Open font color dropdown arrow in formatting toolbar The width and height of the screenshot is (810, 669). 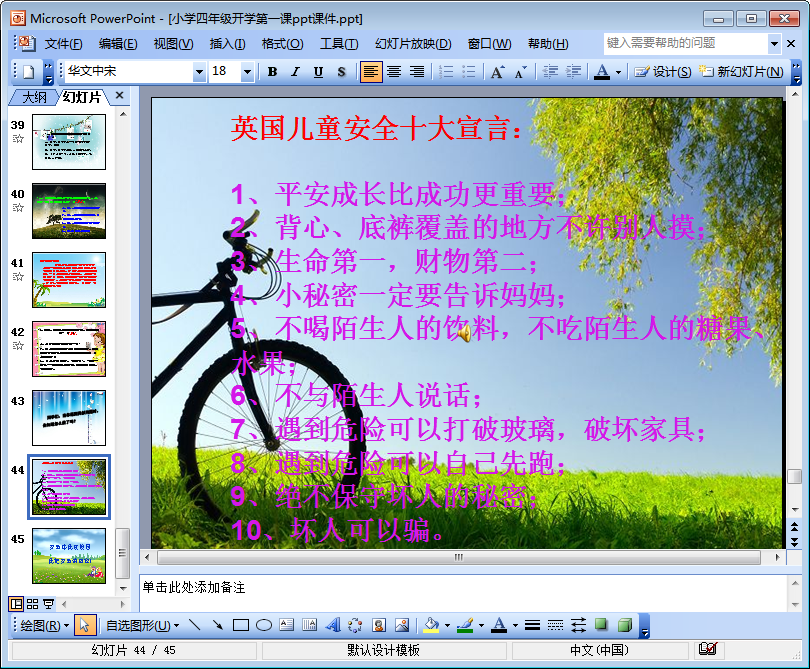pyautogui.click(x=618, y=72)
